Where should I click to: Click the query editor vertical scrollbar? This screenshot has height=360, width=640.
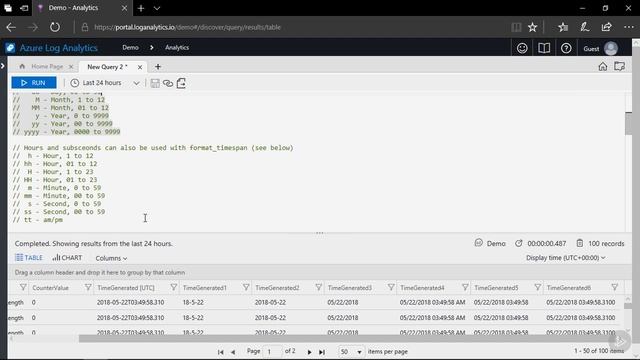click(x=628, y=123)
